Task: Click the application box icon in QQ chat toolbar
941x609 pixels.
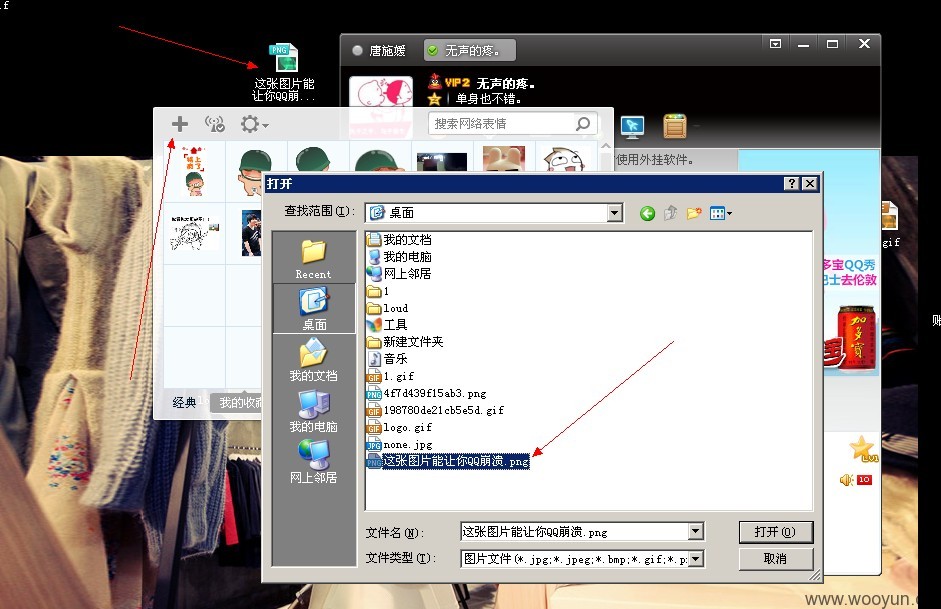Action: pyautogui.click(x=675, y=126)
